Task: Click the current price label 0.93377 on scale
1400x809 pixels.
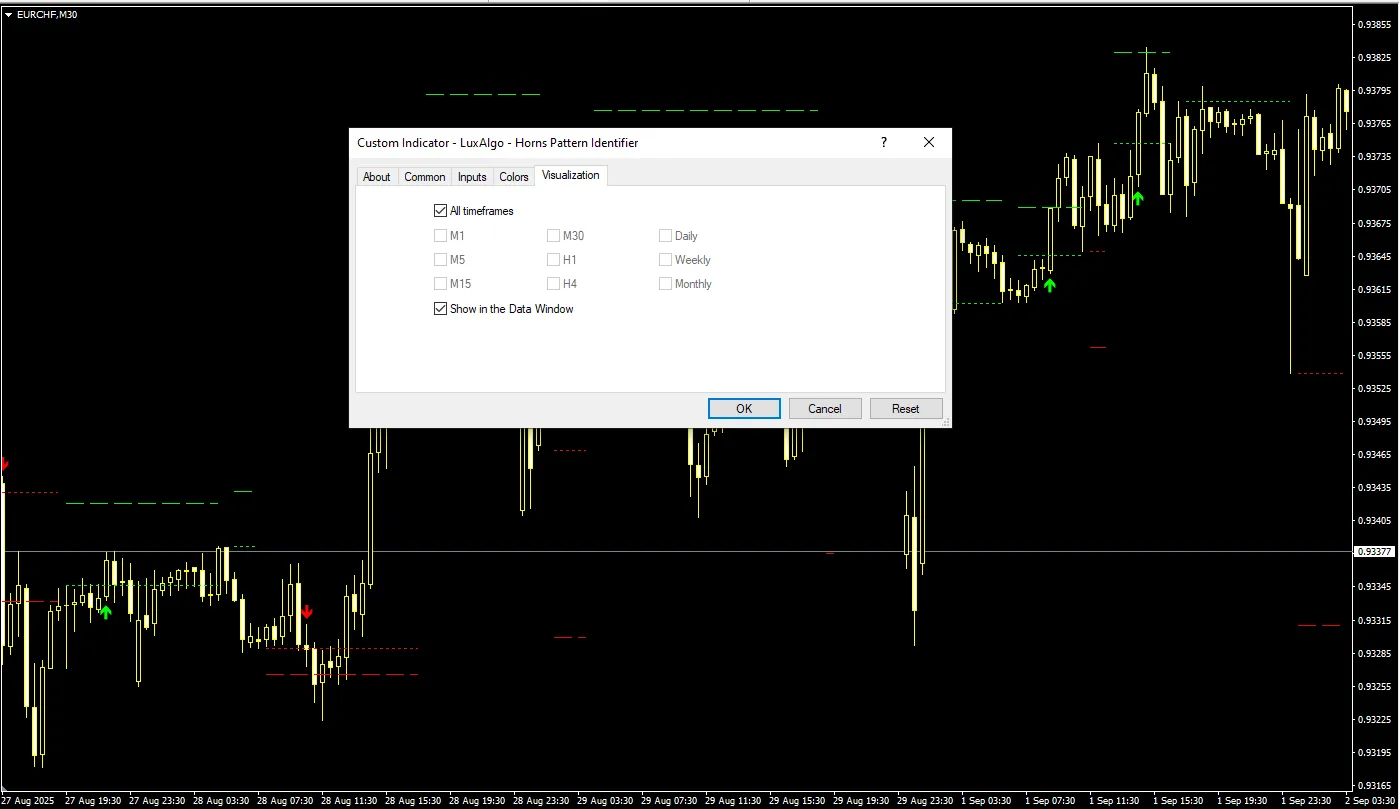Action: (1374, 549)
